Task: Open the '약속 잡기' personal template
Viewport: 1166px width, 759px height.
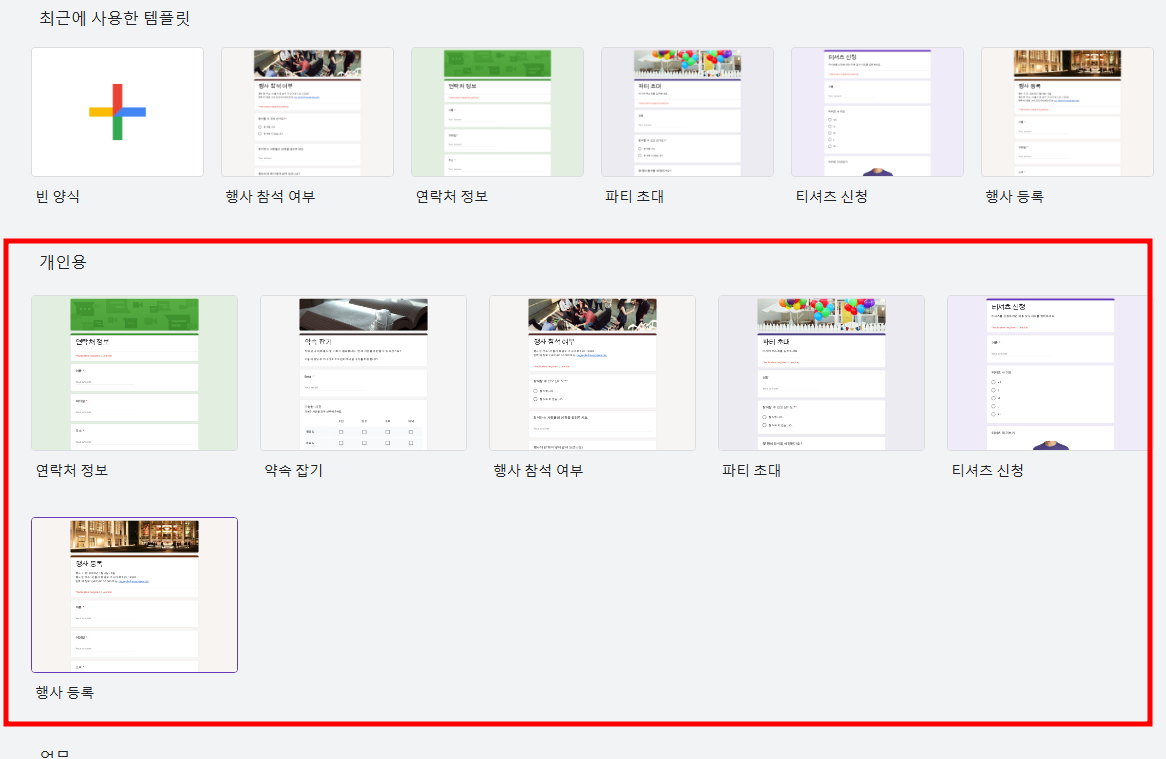Action: coord(363,372)
